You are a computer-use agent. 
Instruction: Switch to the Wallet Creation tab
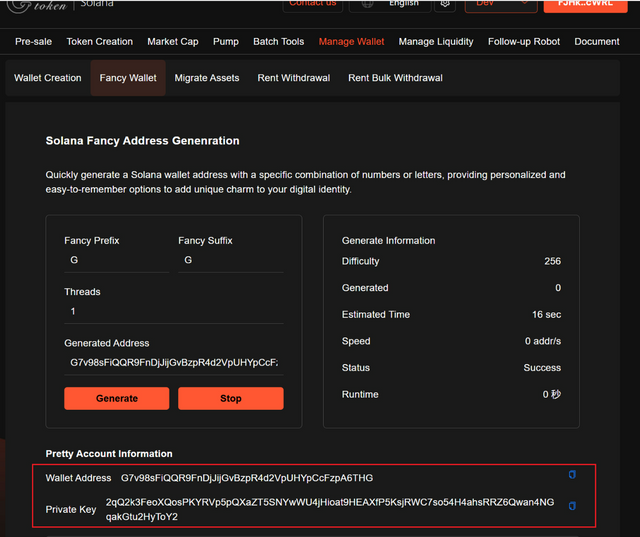click(x=48, y=78)
